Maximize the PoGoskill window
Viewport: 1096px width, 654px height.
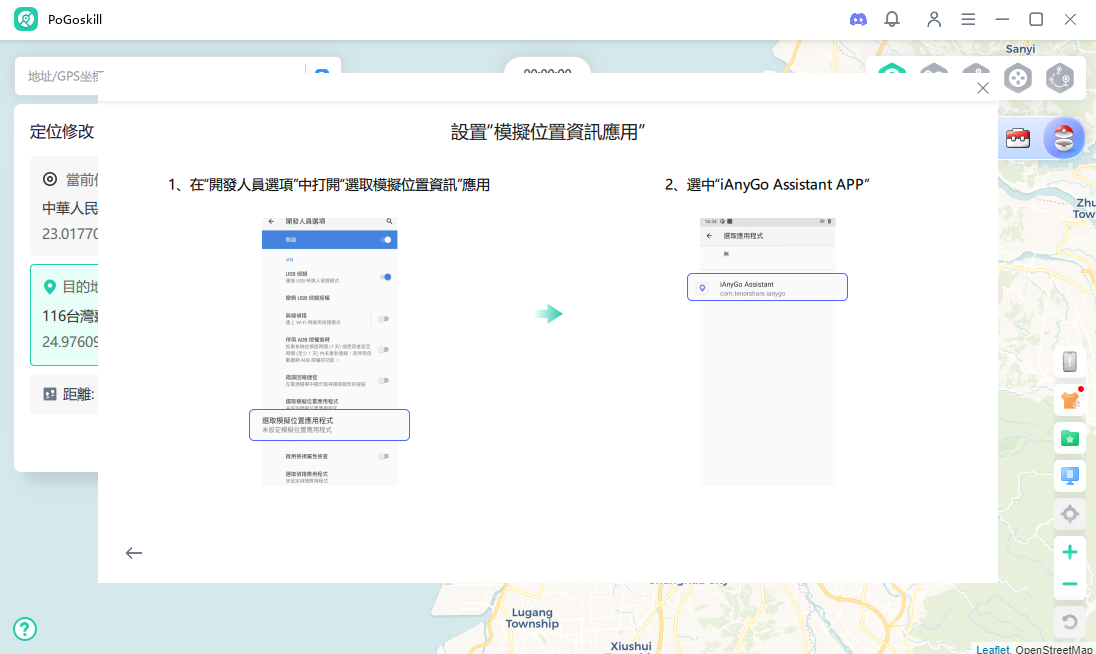[1036, 20]
